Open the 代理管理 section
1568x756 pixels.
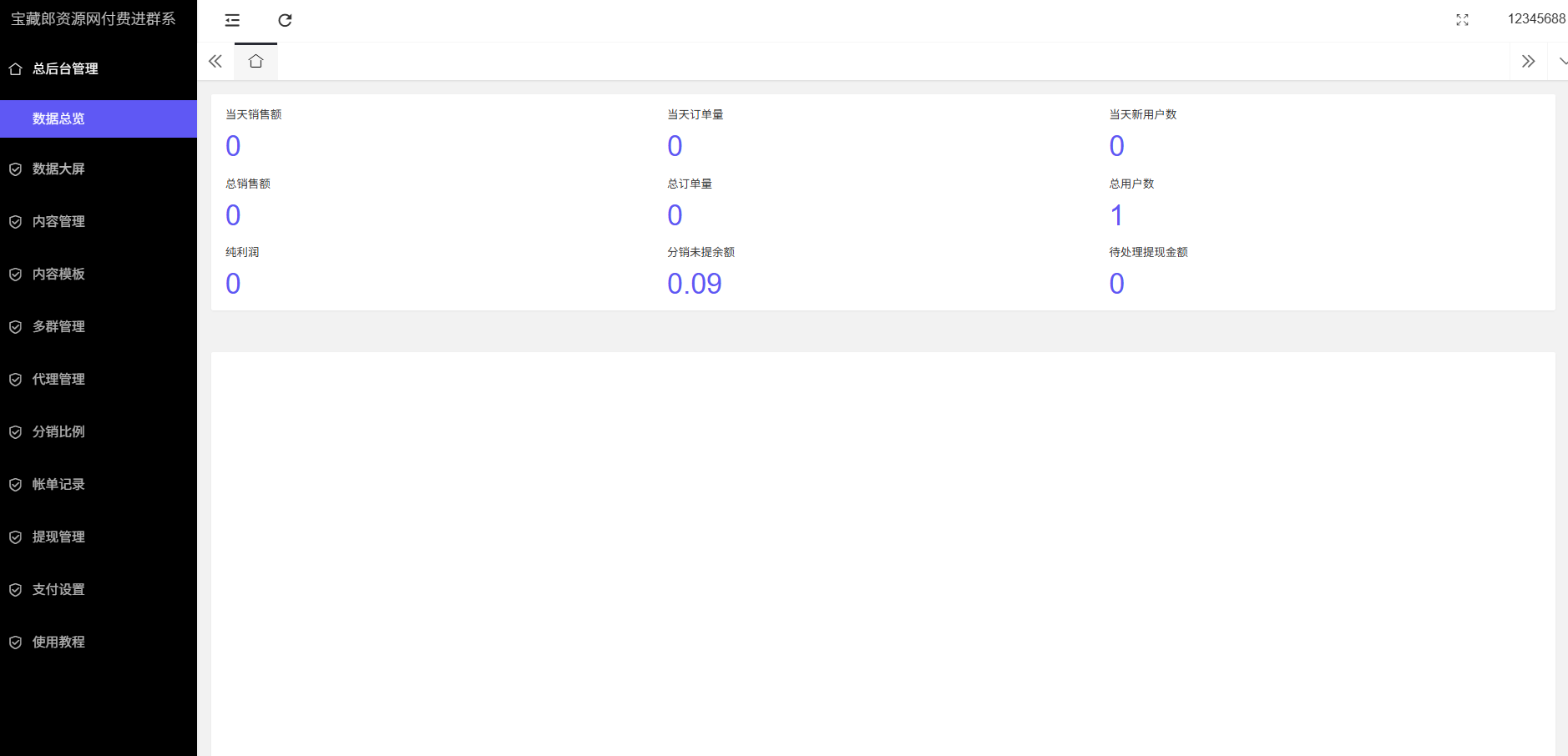pos(58,379)
